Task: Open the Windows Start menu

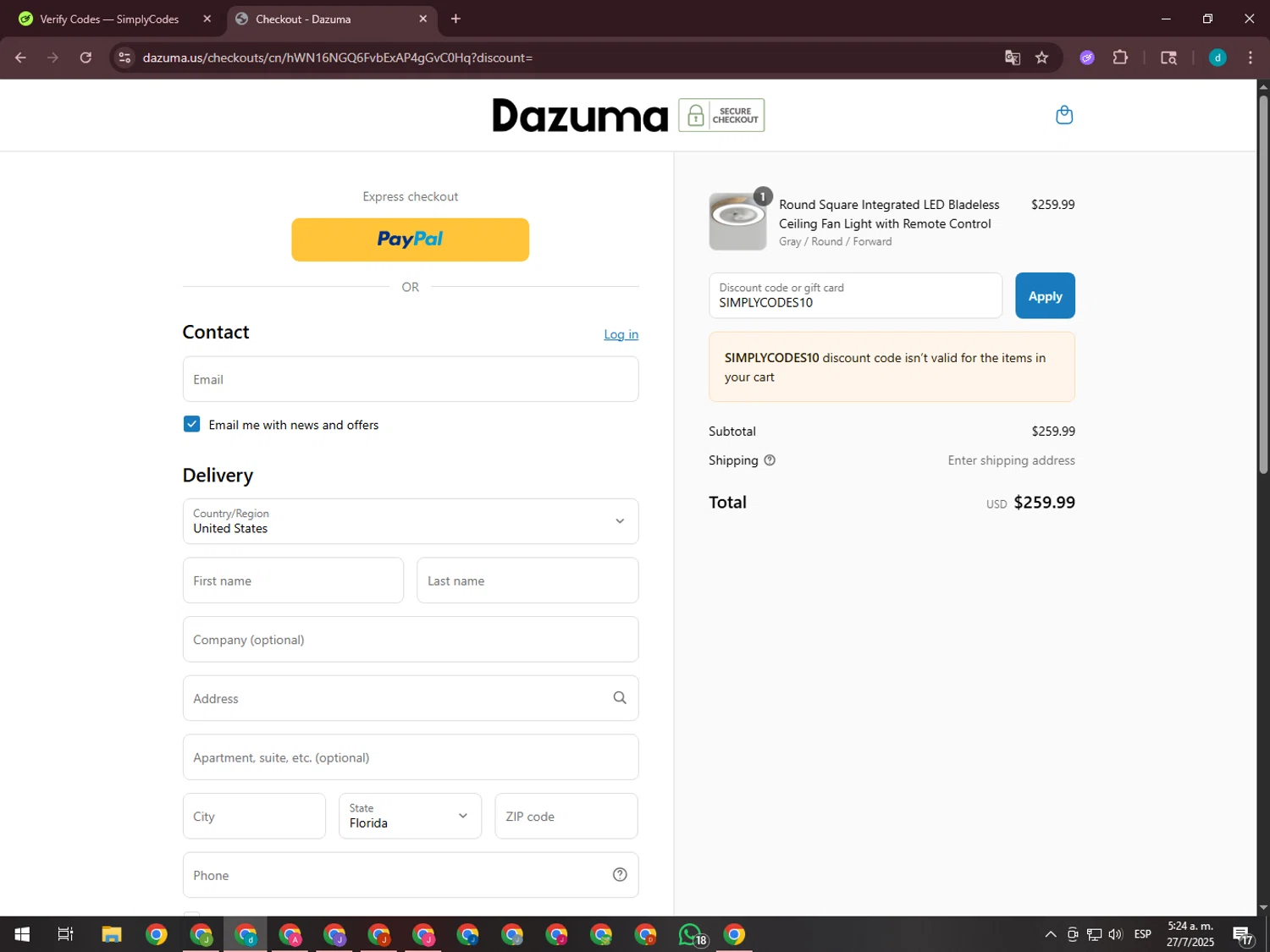Action: [22, 934]
